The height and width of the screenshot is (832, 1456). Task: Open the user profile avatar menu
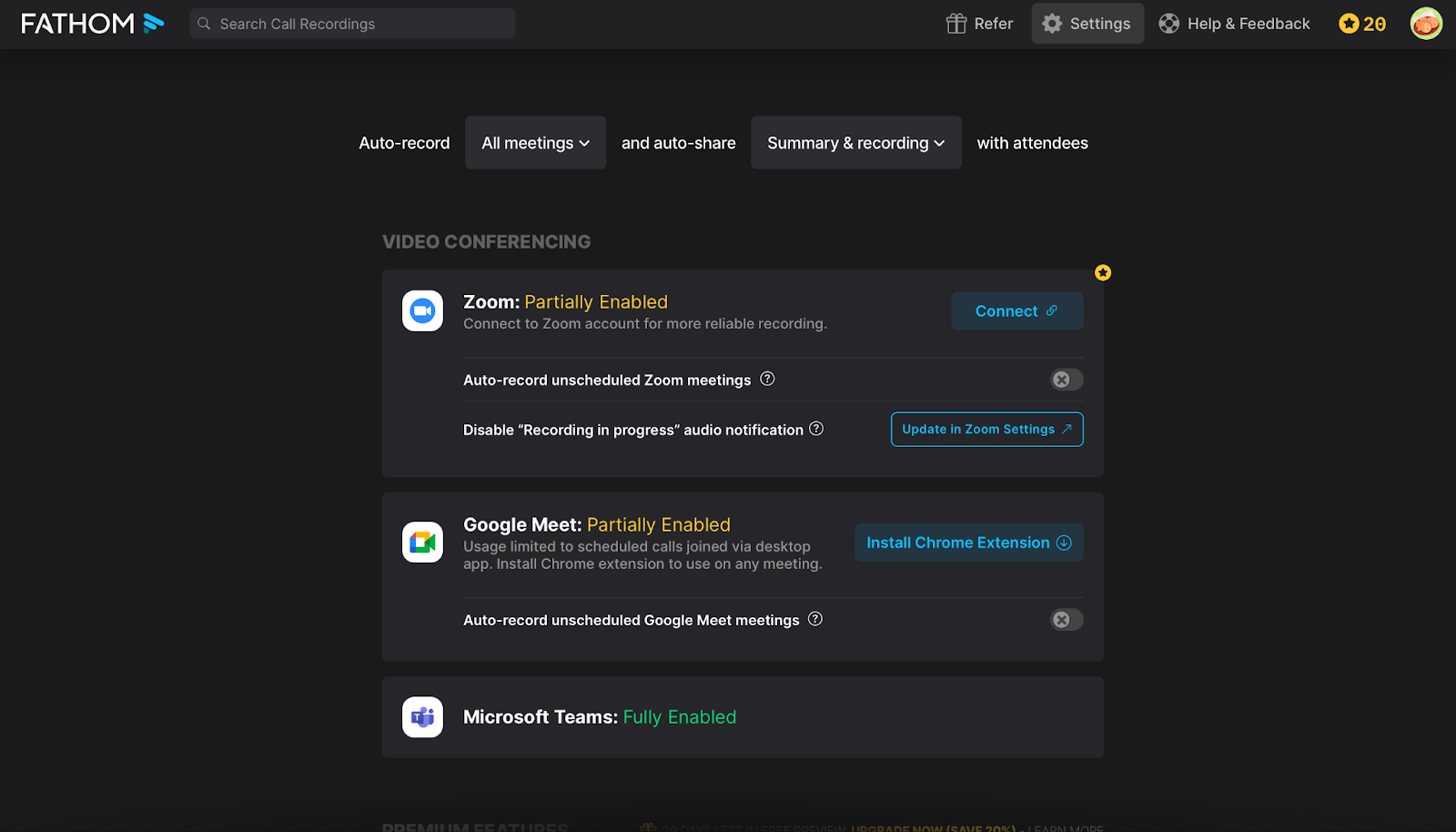pyautogui.click(x=1425, y=24)
